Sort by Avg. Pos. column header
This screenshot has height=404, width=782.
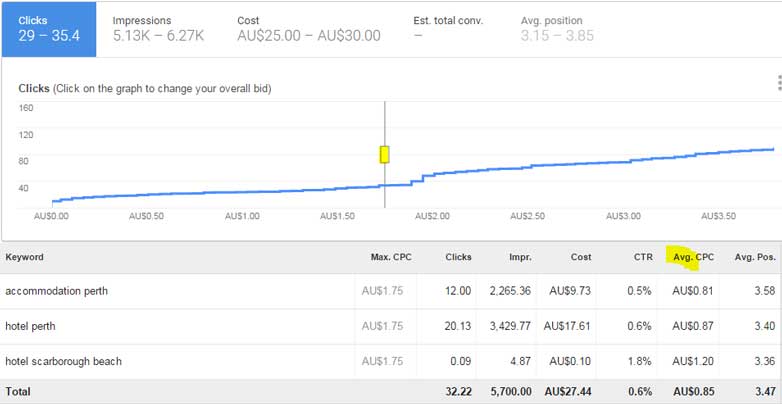point(756,257)
